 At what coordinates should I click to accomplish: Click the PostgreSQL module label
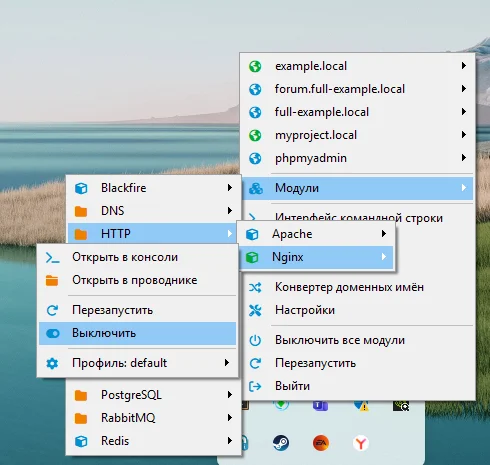pyautogui.click(x=131, y=395)
